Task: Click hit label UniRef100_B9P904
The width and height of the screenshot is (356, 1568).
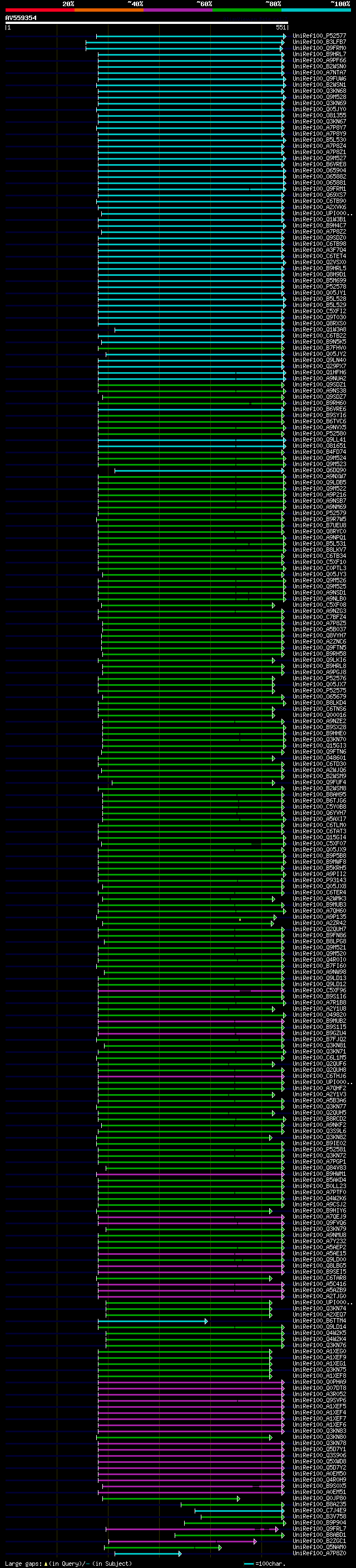Action: 319,1522
